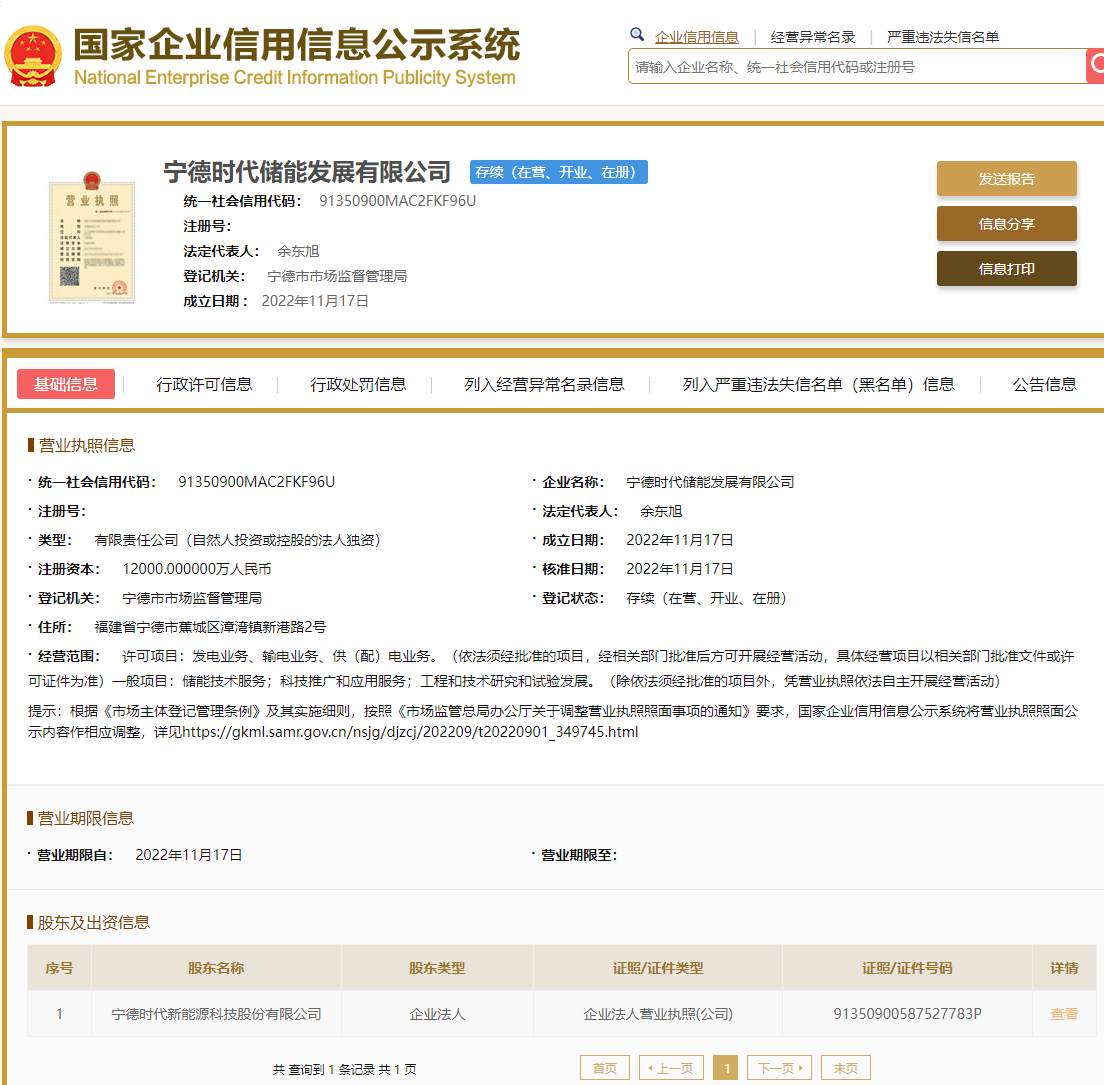Open the business license thumbnail image

pos(92,238)
